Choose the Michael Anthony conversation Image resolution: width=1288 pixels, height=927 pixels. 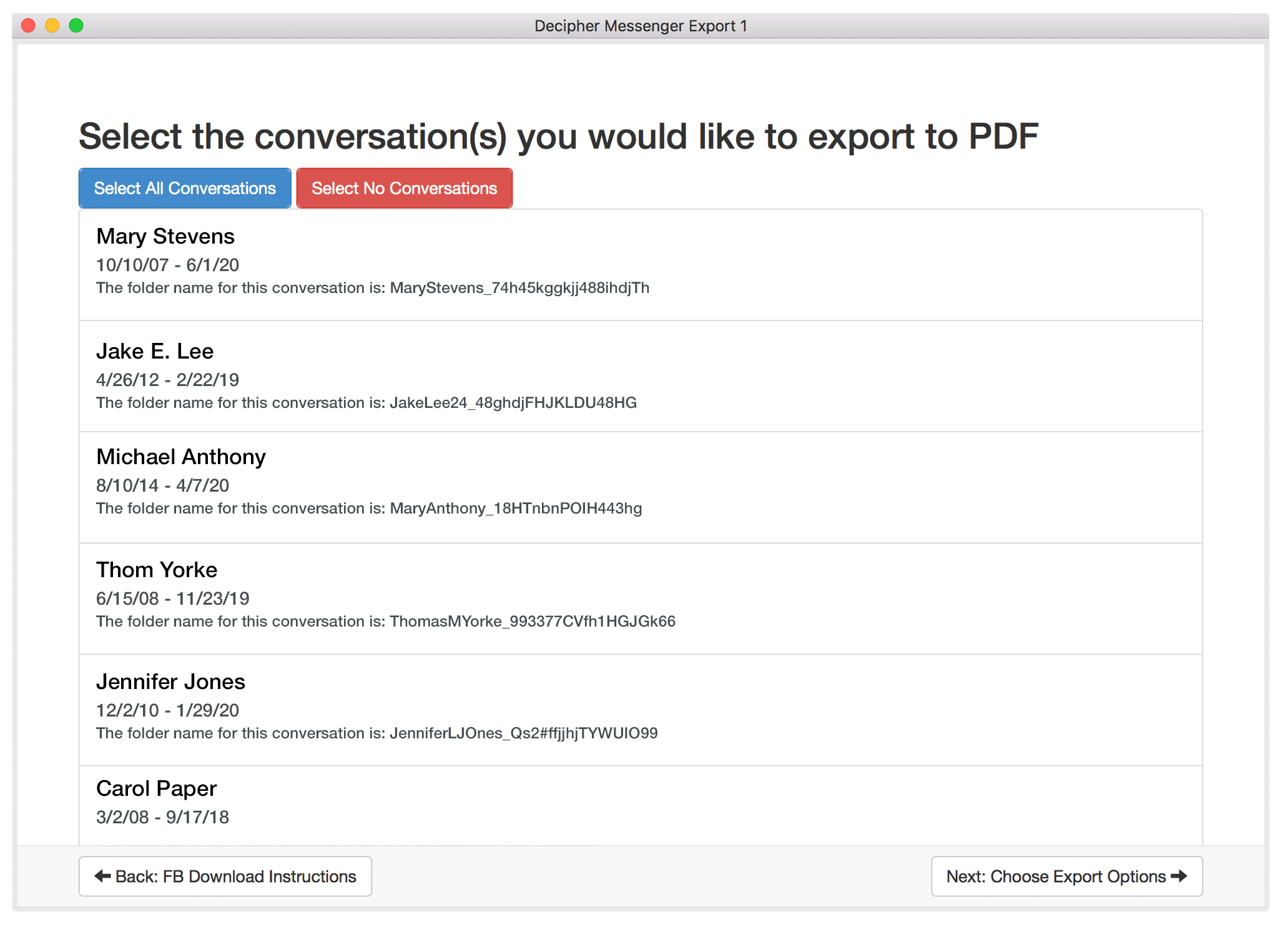point(641,487)
